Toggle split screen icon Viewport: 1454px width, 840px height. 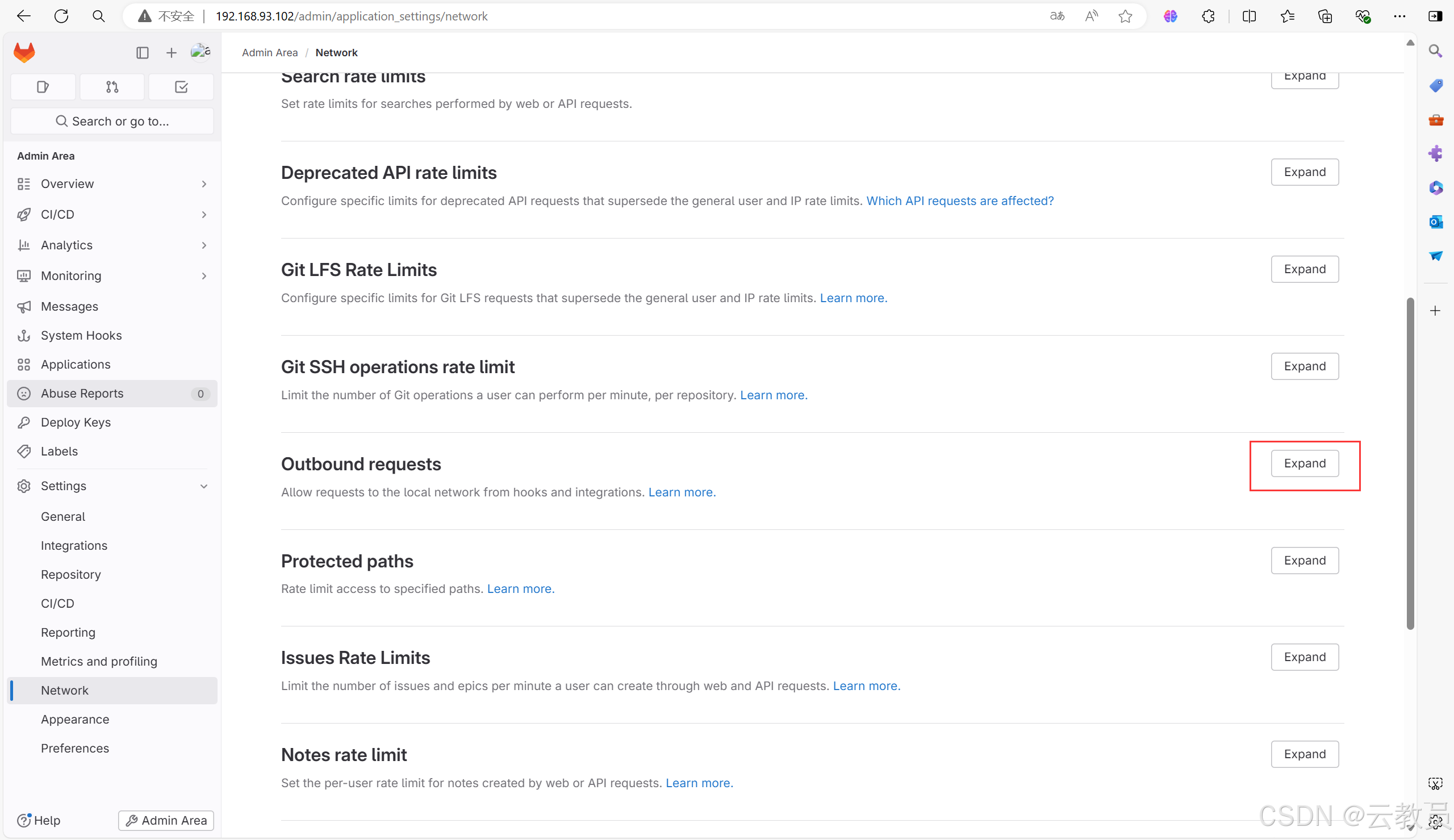point(1250,16)
